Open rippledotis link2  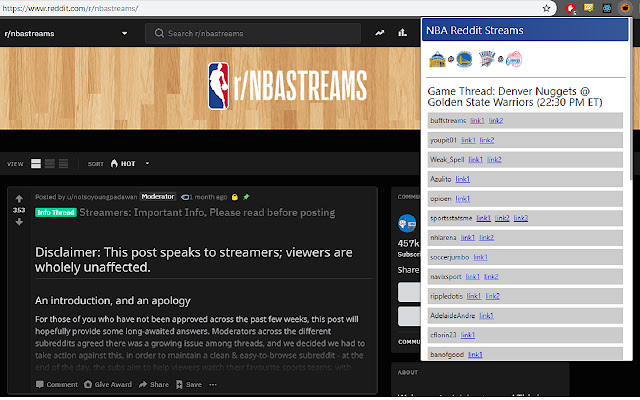[x=492, y=296]
